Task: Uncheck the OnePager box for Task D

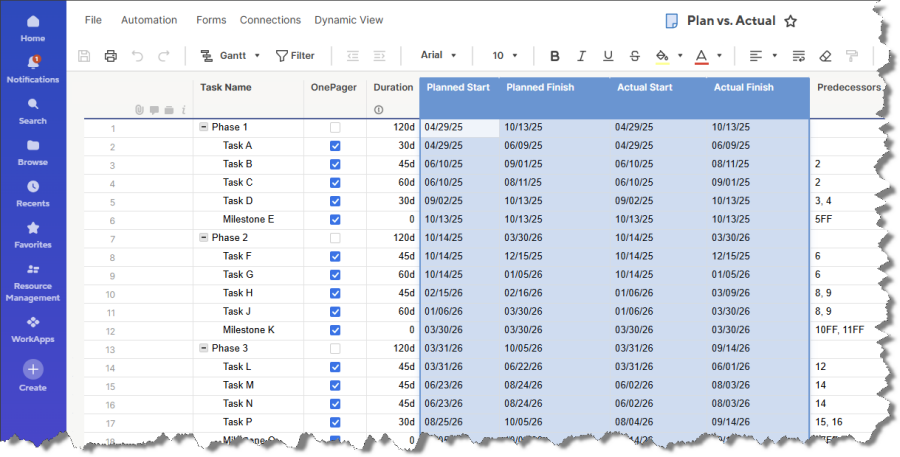Action: pyautogui.click(x=335, y=201)
